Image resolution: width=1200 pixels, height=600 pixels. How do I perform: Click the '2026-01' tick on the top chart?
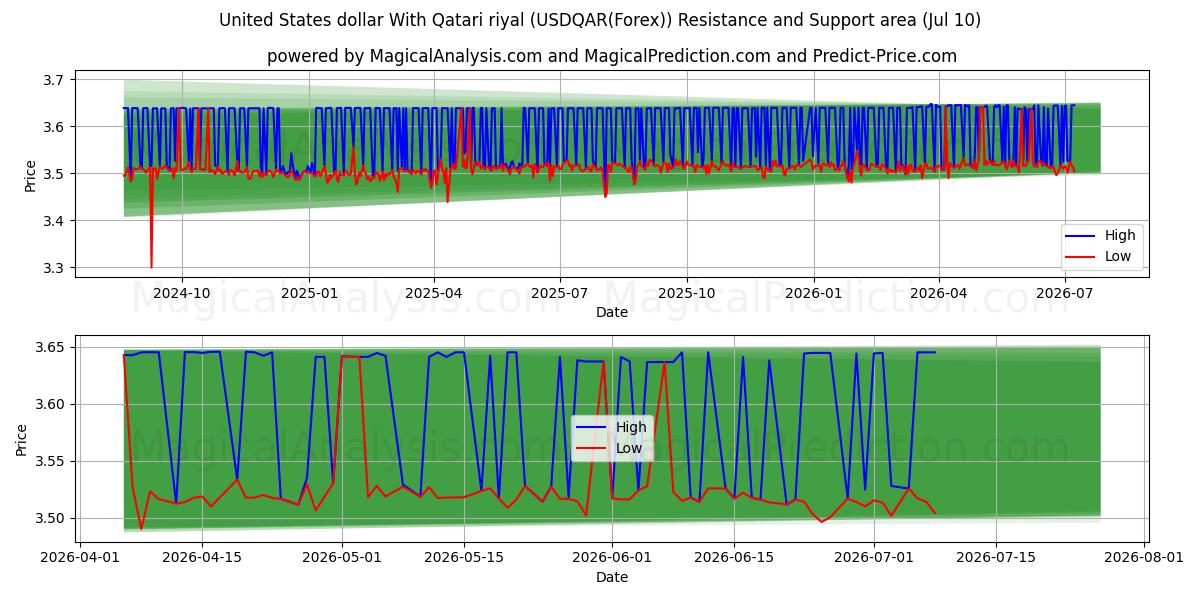pos(813,293)
